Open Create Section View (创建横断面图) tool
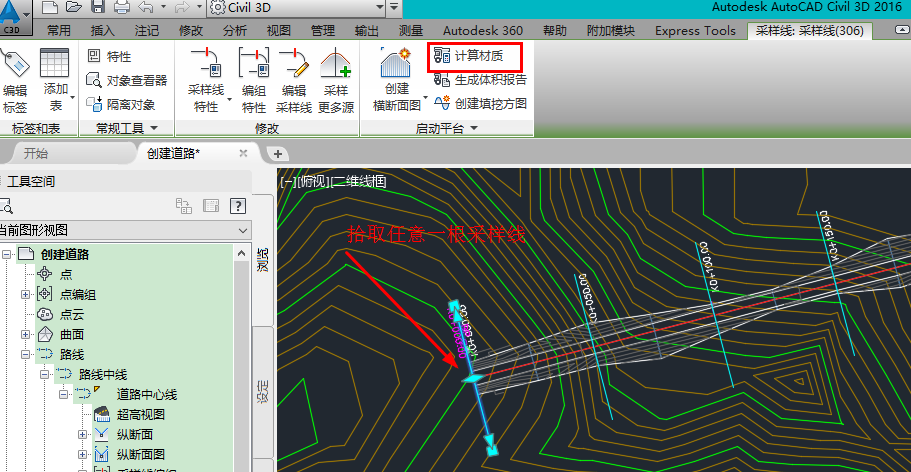 [397, 80]
